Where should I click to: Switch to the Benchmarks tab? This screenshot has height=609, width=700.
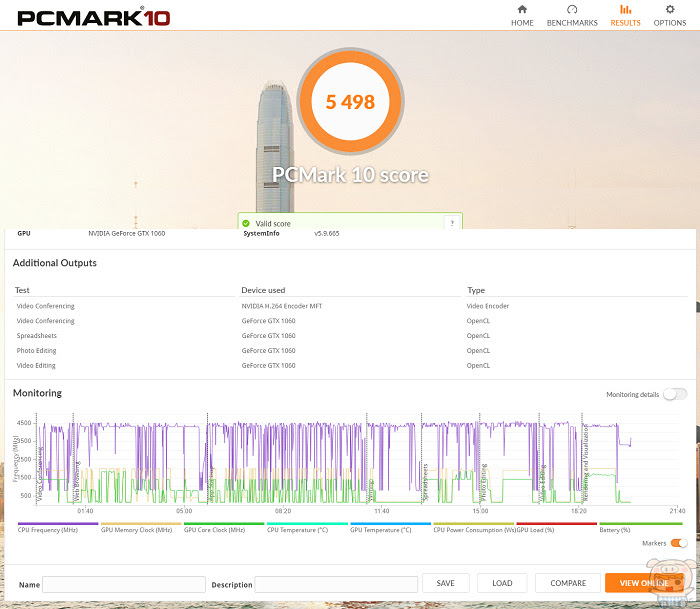pyautogui.click(x=572, y=16)
